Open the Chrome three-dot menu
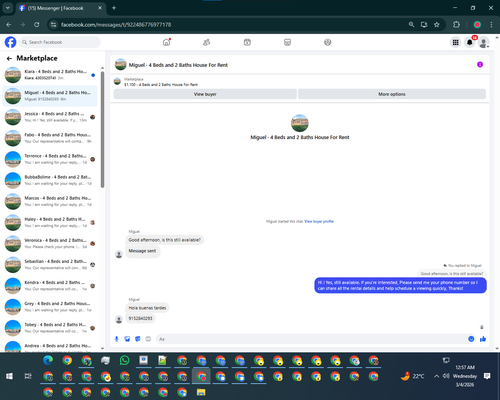 tap(491, 25)
